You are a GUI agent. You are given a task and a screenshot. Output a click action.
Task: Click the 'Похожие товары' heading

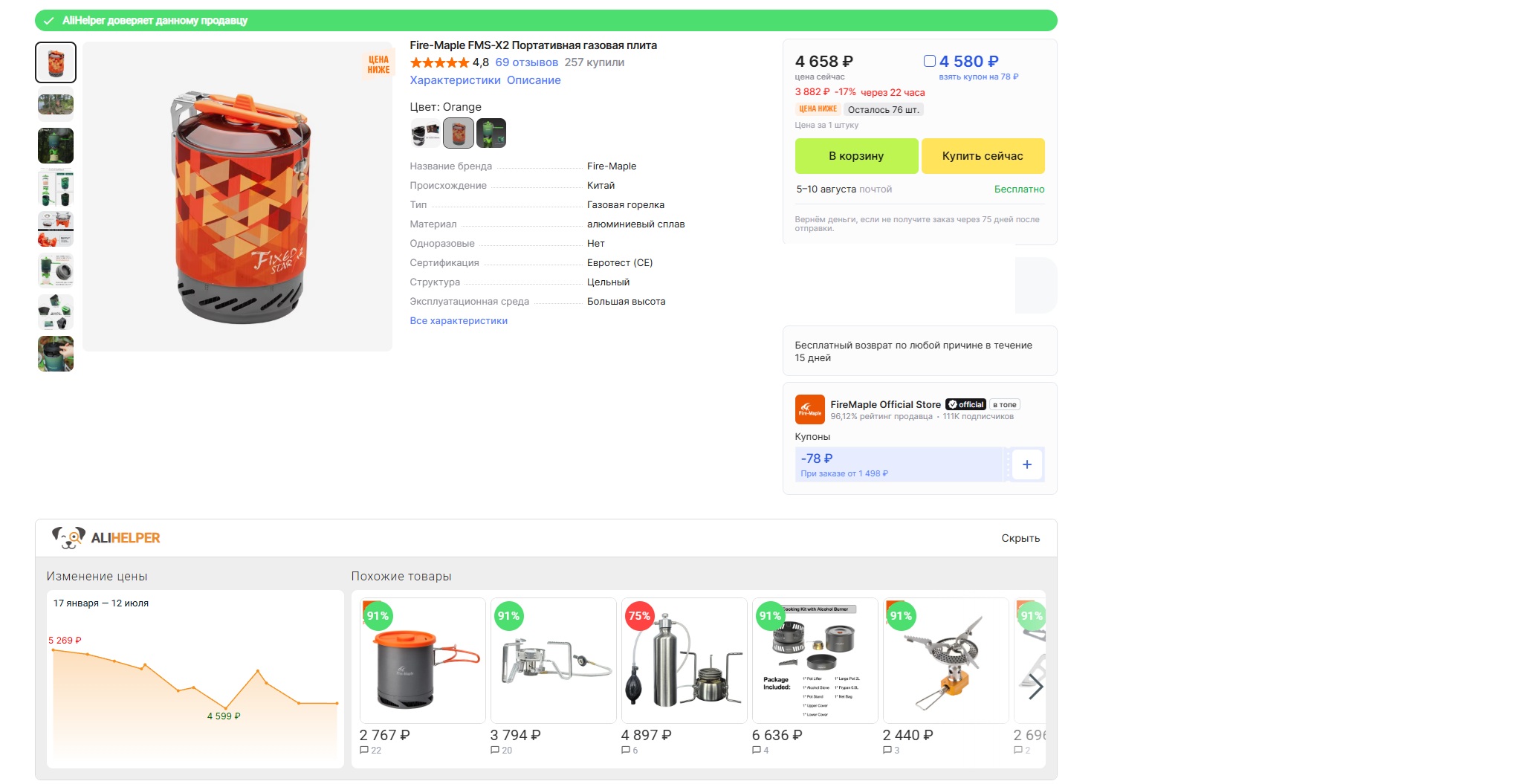click(401, 577)
